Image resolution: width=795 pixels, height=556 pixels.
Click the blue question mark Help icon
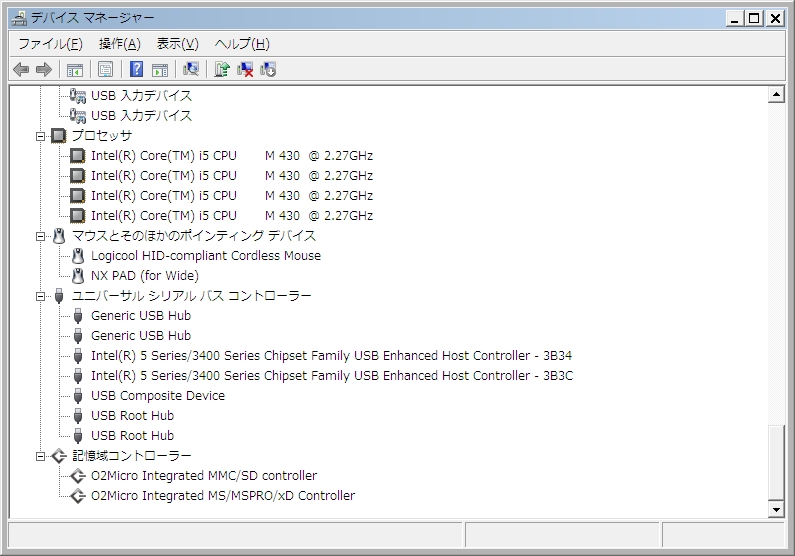click(136, 69)
